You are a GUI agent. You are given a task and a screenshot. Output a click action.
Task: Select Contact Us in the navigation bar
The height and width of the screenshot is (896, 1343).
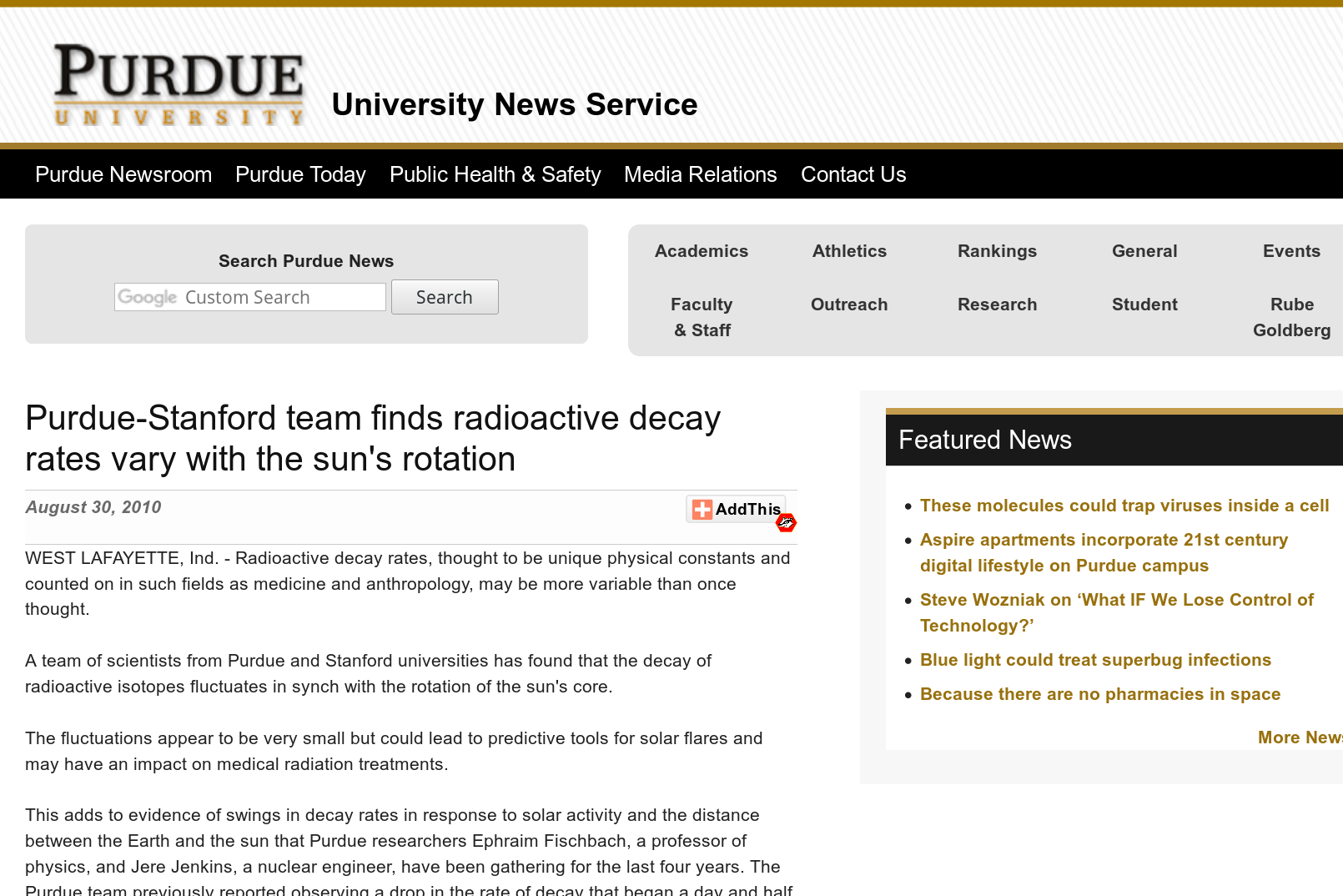(x=853, y=174)
